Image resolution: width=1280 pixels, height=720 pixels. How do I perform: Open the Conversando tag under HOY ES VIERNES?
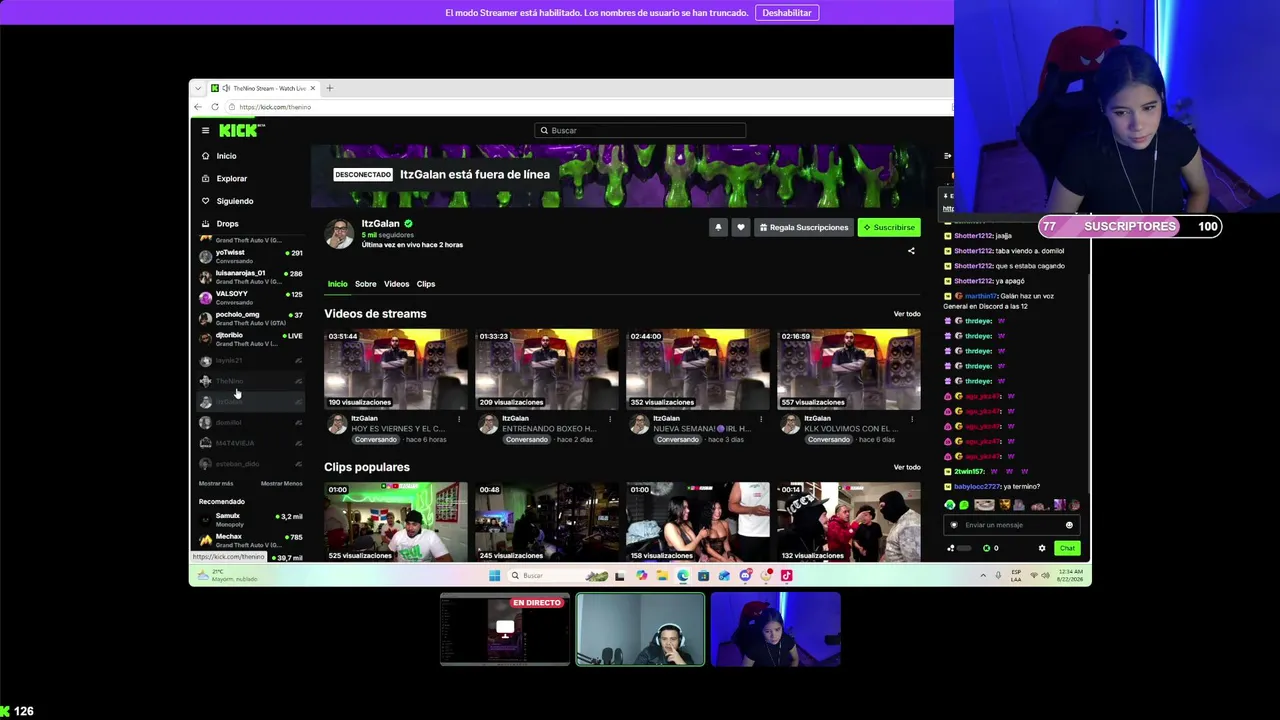click(x=375, y=440)
